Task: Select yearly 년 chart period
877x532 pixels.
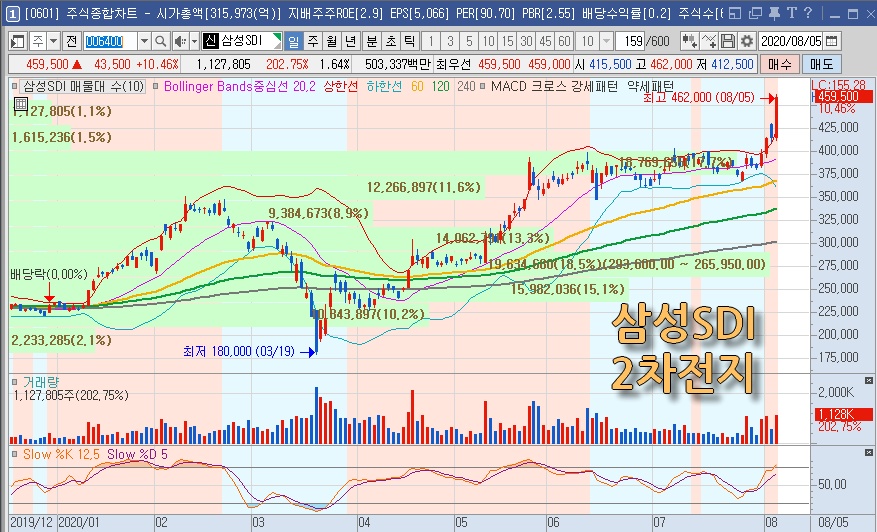Action: [x=351, y=41]
